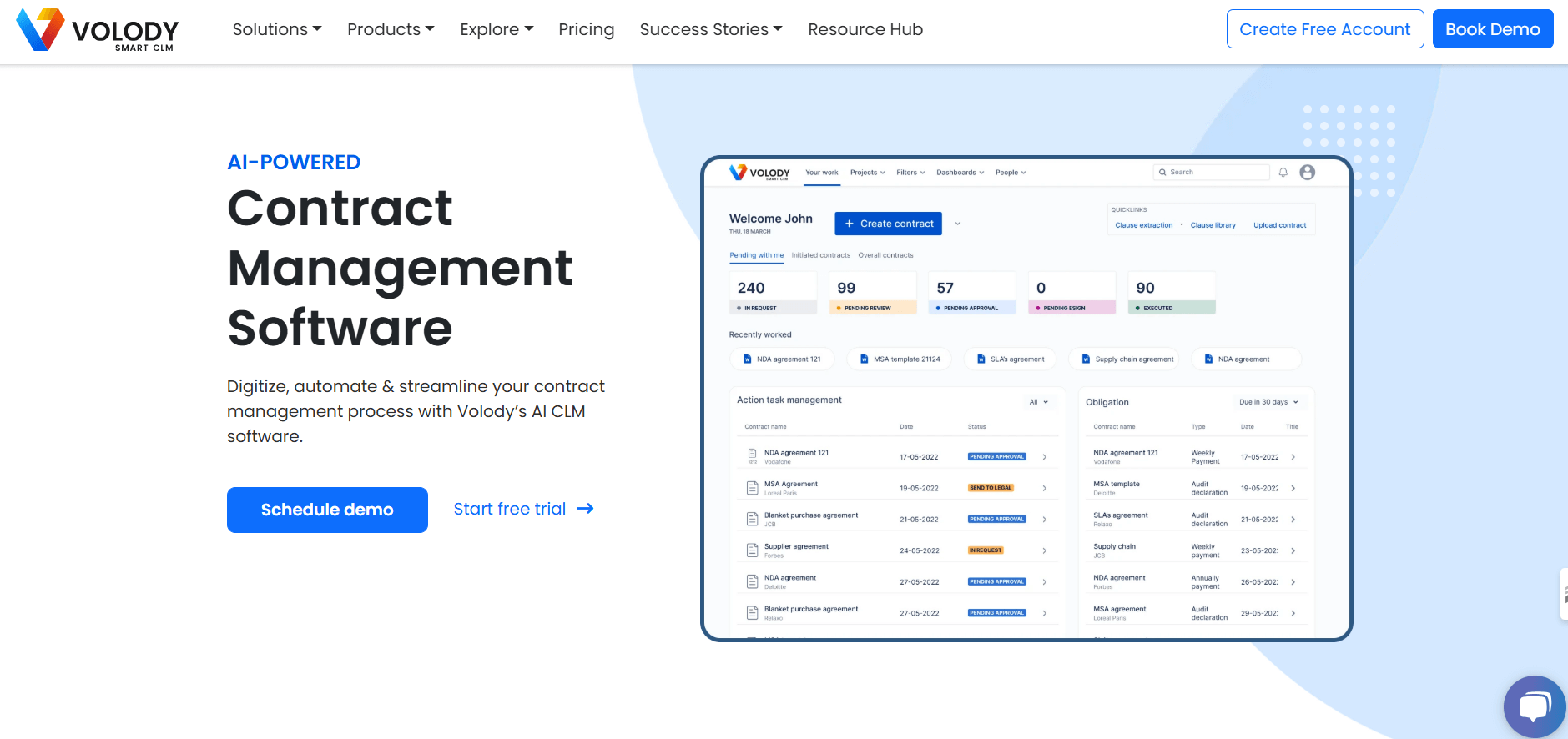Screen dimensions: 1568x739
Task: Click Clause library quicklink
Action: point(1213,225)
